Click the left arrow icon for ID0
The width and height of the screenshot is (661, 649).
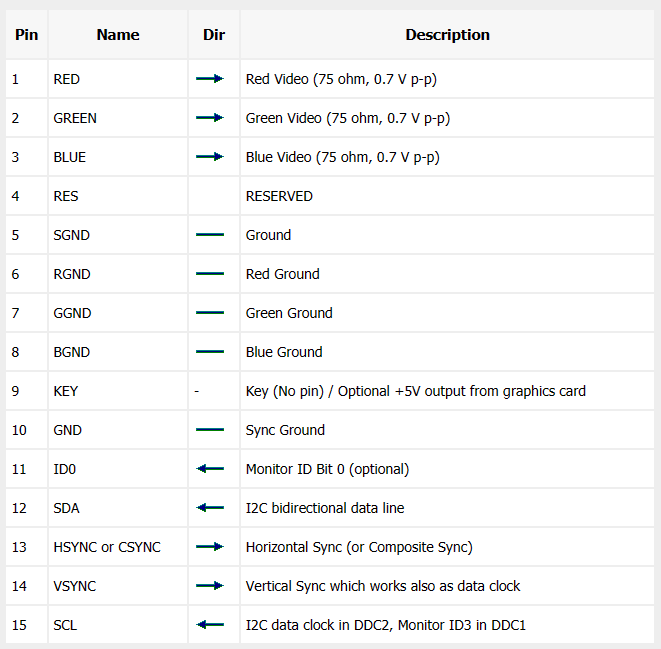point(210,469)
